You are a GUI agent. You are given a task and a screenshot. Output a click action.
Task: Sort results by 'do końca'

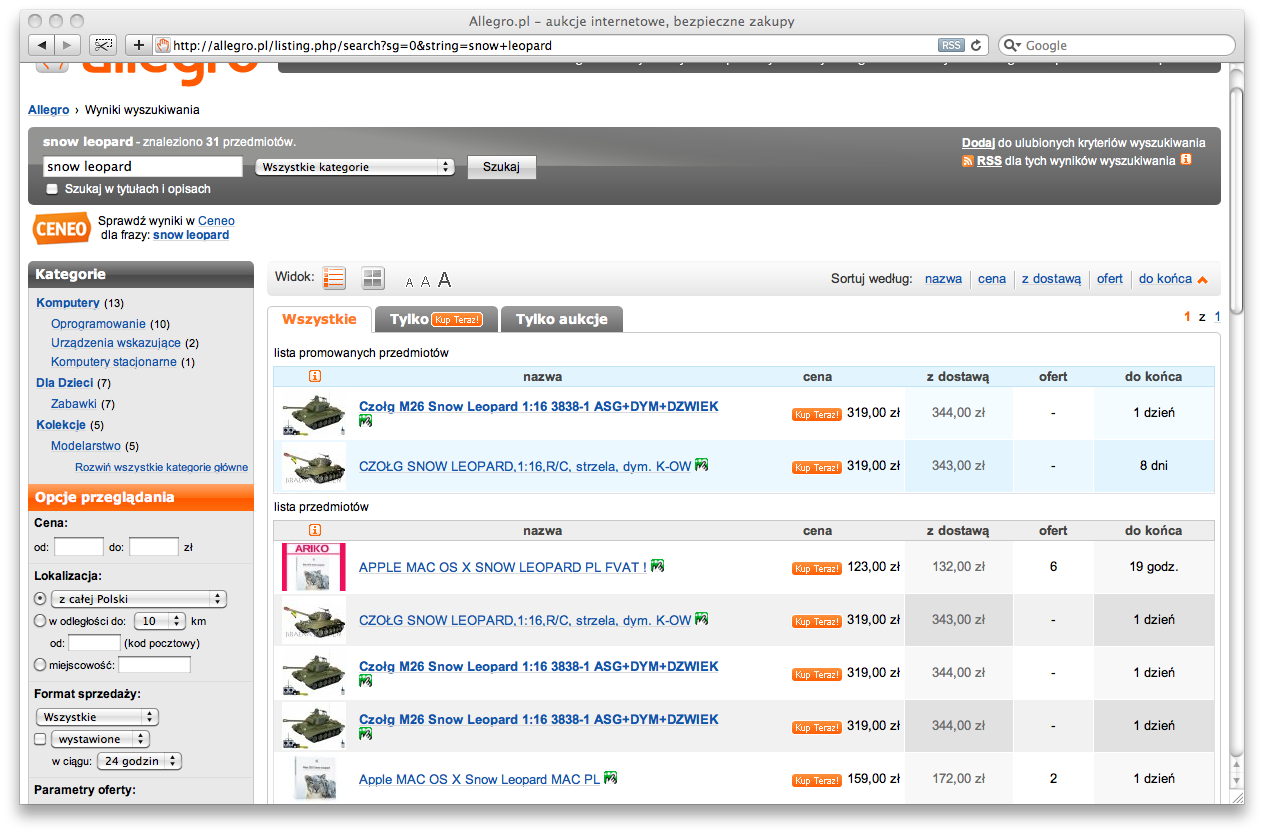(1165, 279)
